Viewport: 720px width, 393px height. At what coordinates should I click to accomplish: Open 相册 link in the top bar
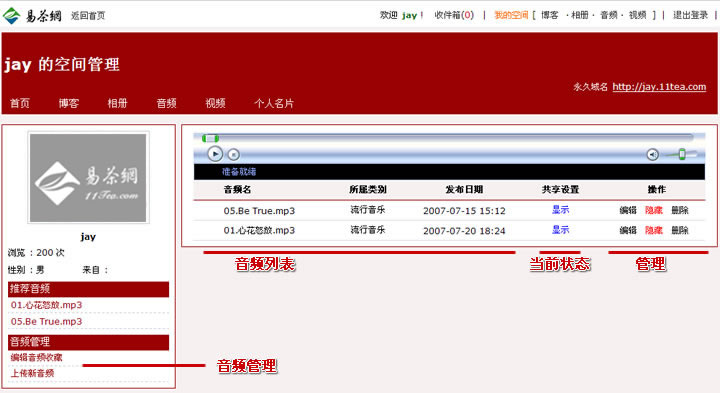(x=580, y=15)
